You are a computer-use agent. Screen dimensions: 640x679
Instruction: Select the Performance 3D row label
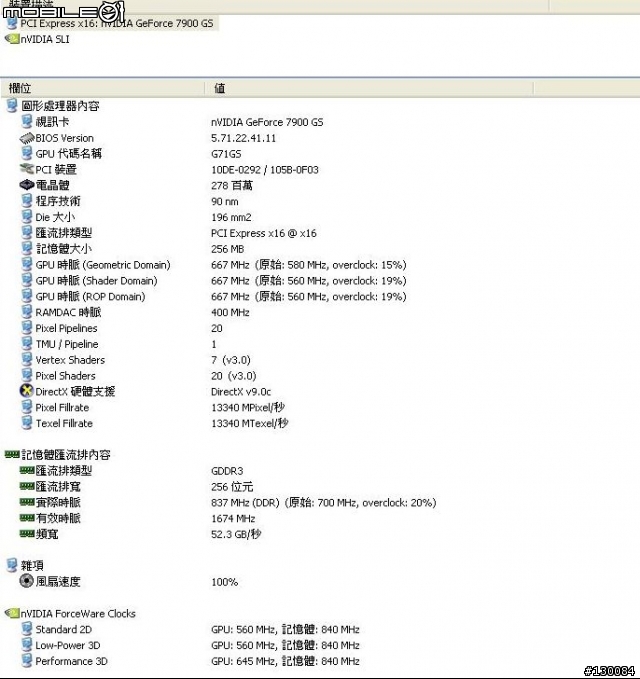[x=71, y=661]
